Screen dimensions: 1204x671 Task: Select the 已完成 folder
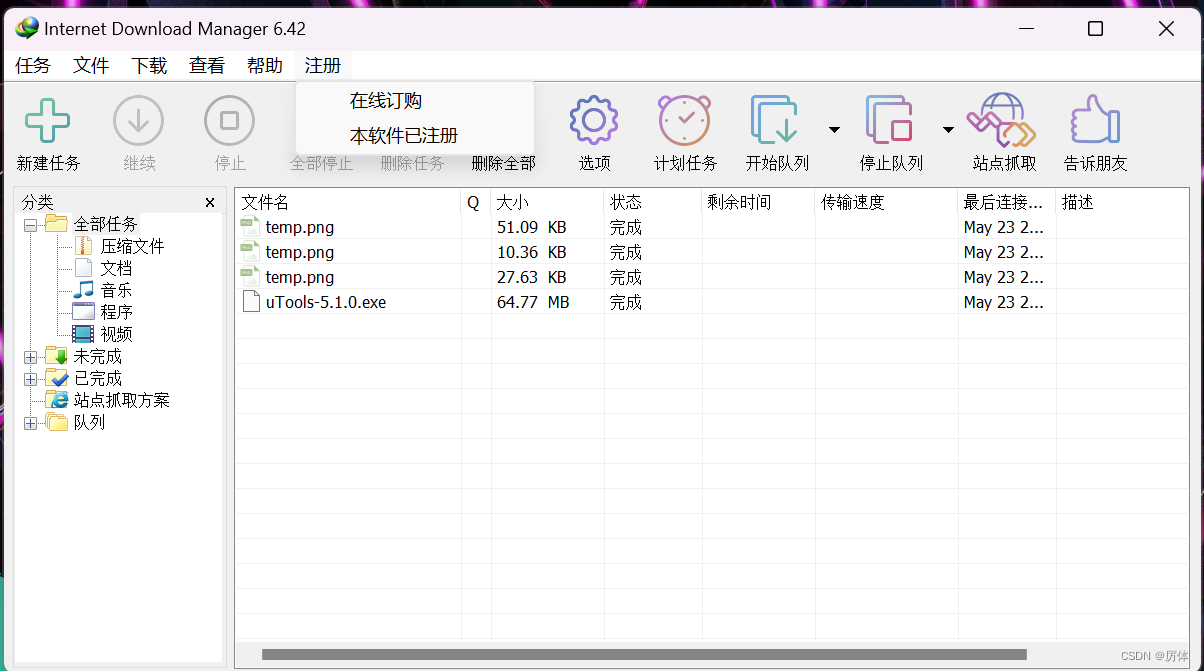97,378
